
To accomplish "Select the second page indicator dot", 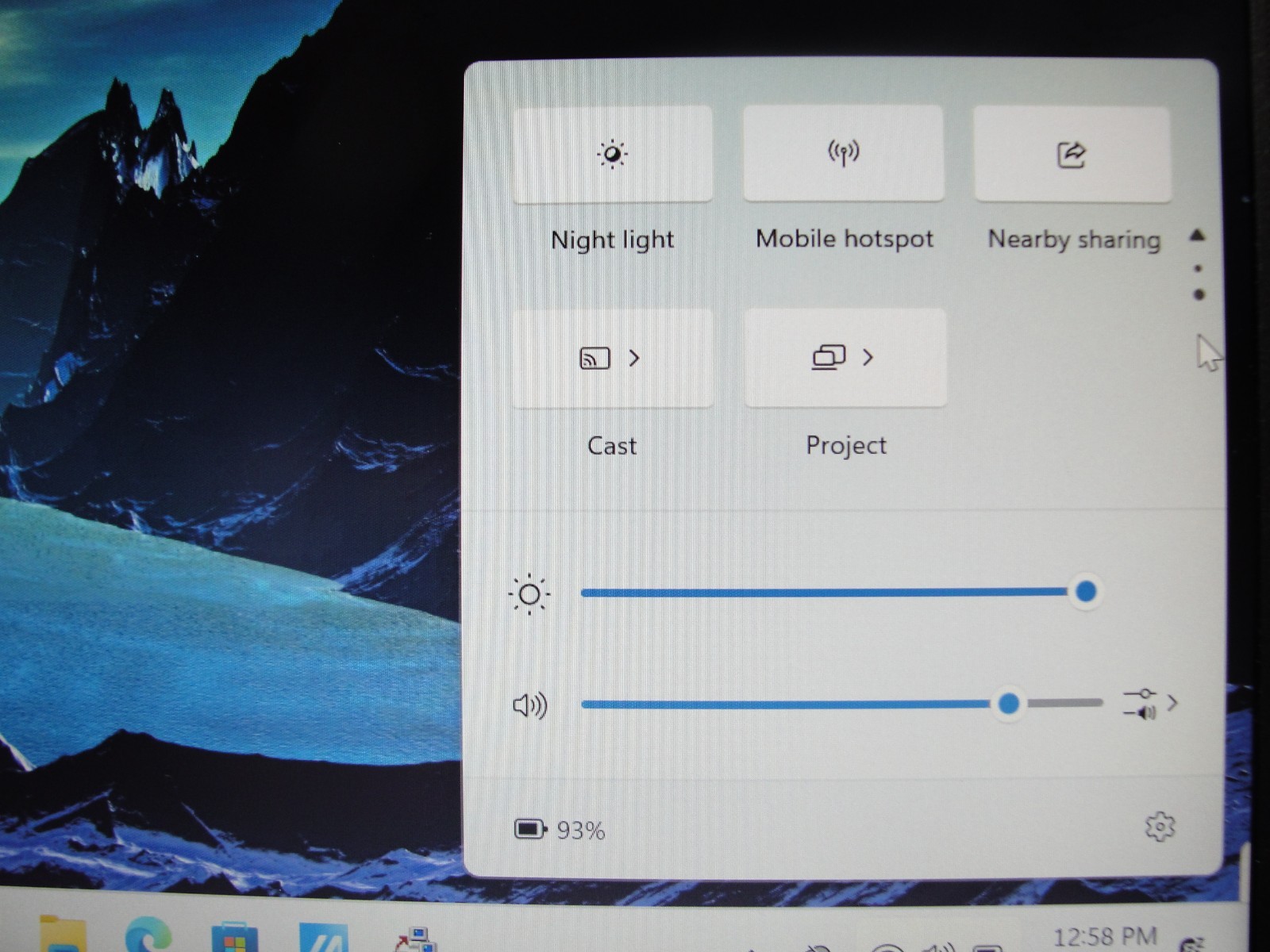I will coord(1199,295).
